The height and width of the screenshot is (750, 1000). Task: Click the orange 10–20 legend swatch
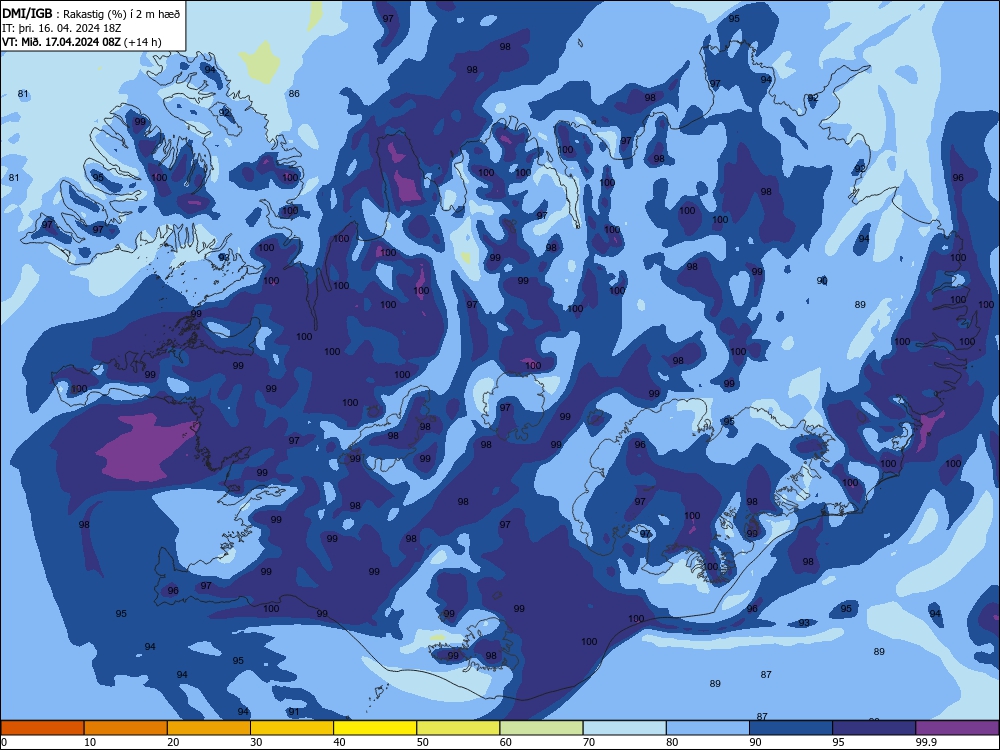pyautogui.click(x=126, y=728)
